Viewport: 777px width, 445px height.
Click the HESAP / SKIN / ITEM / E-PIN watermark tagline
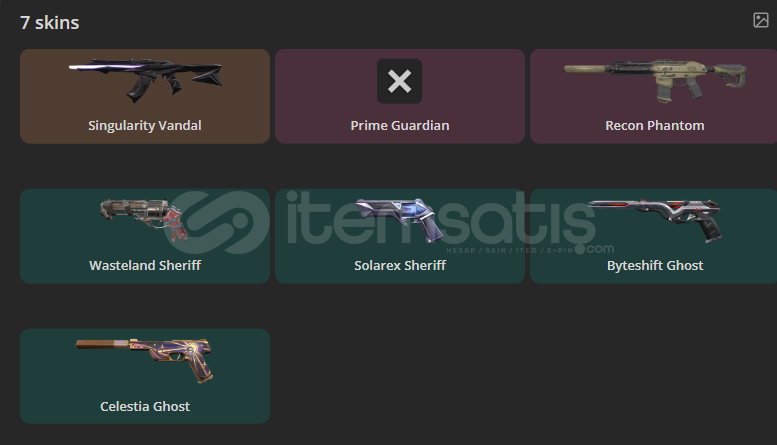pyautogui.click(x=509, y=250)
